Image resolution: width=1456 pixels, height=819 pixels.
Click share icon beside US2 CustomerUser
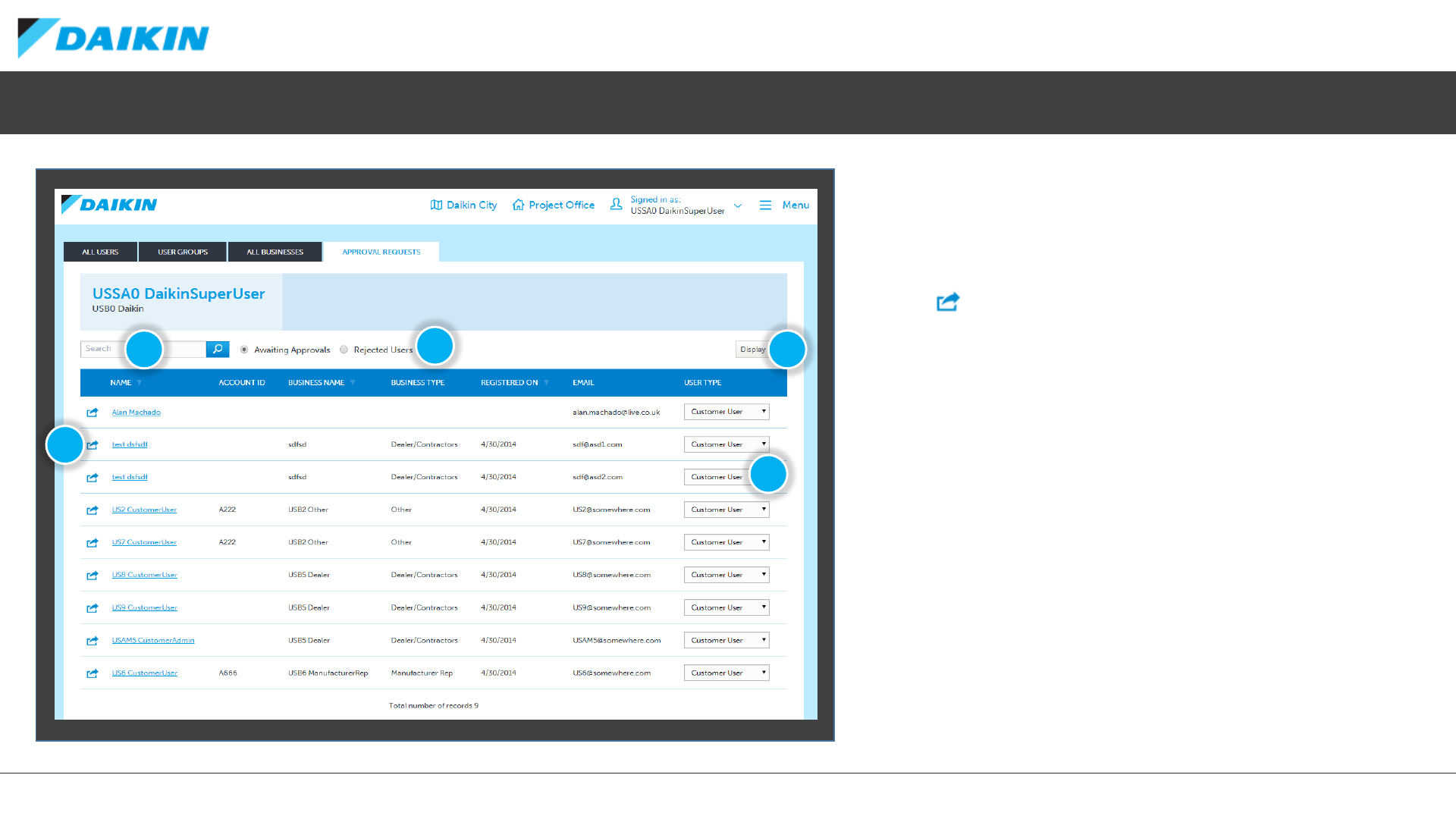coord(93,510)
